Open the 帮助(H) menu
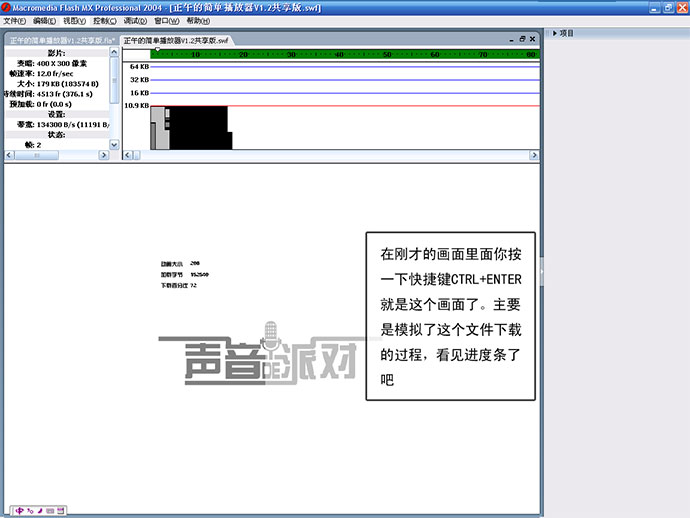The image size is (690, 518). (198, 21)
